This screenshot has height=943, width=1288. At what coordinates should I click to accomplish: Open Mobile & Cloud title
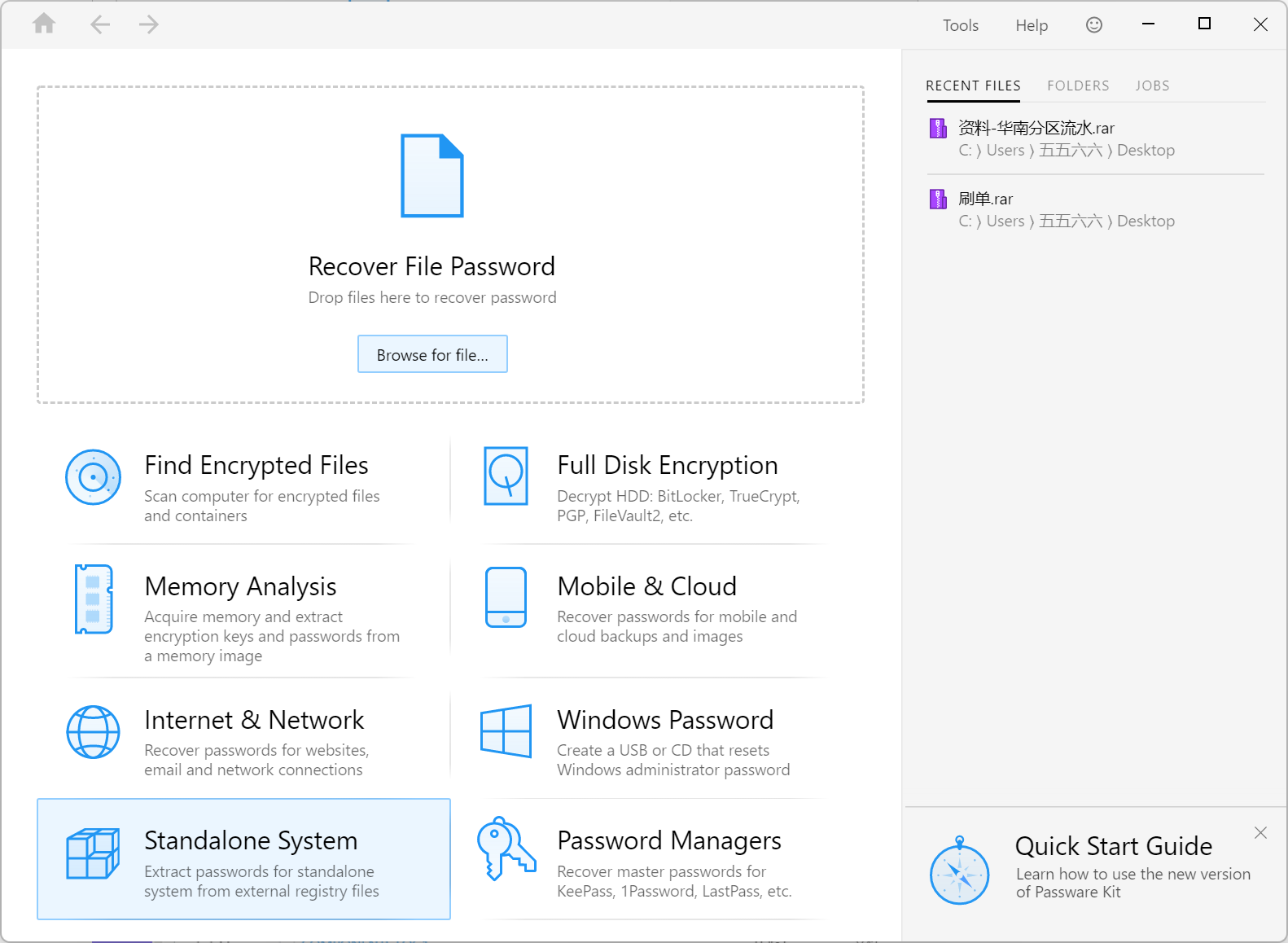tap(647, 586)
